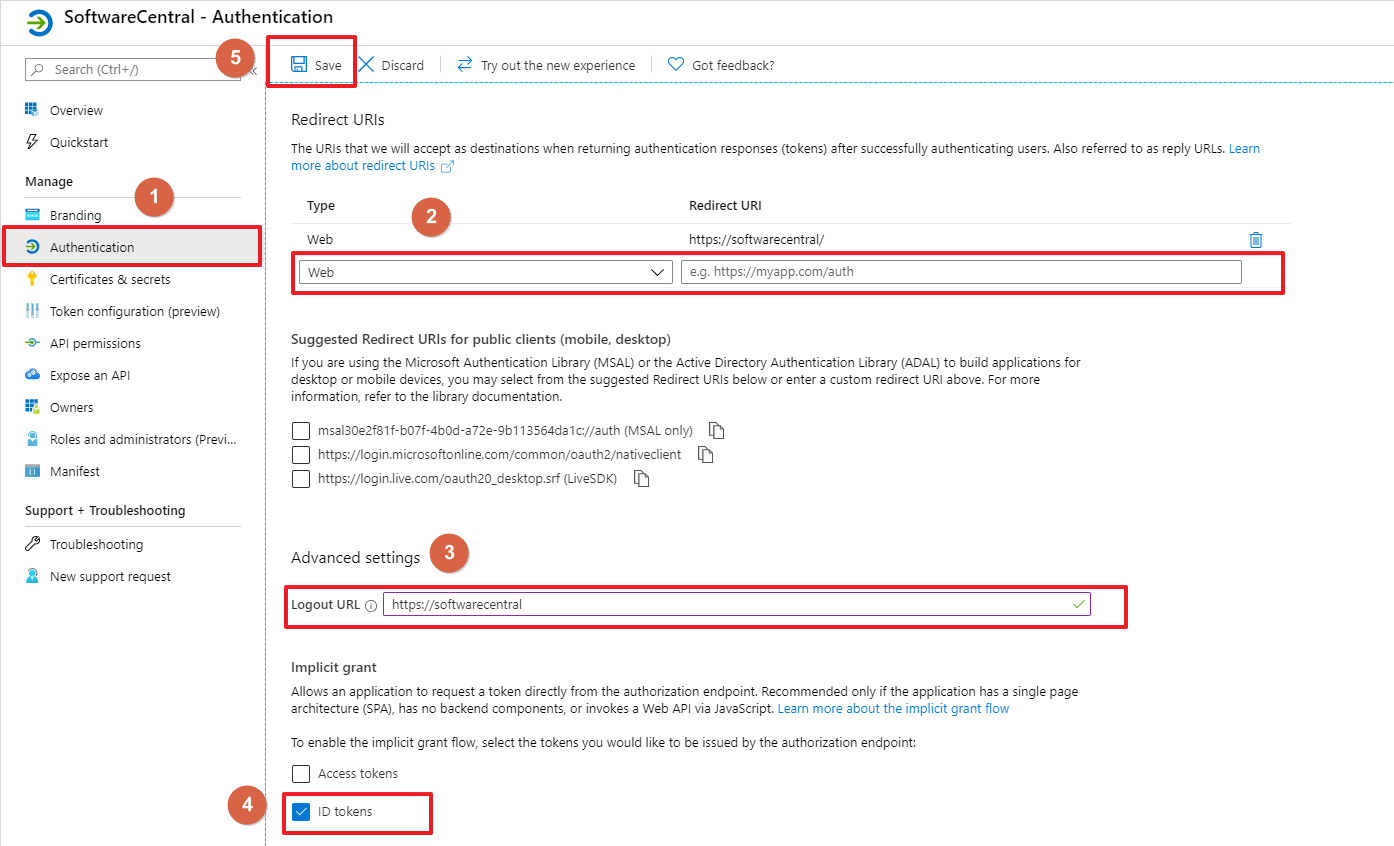Copy the nativeclient URI with copy icon
The height and width of the screenshot is (846, 1394).
point(705,455)
